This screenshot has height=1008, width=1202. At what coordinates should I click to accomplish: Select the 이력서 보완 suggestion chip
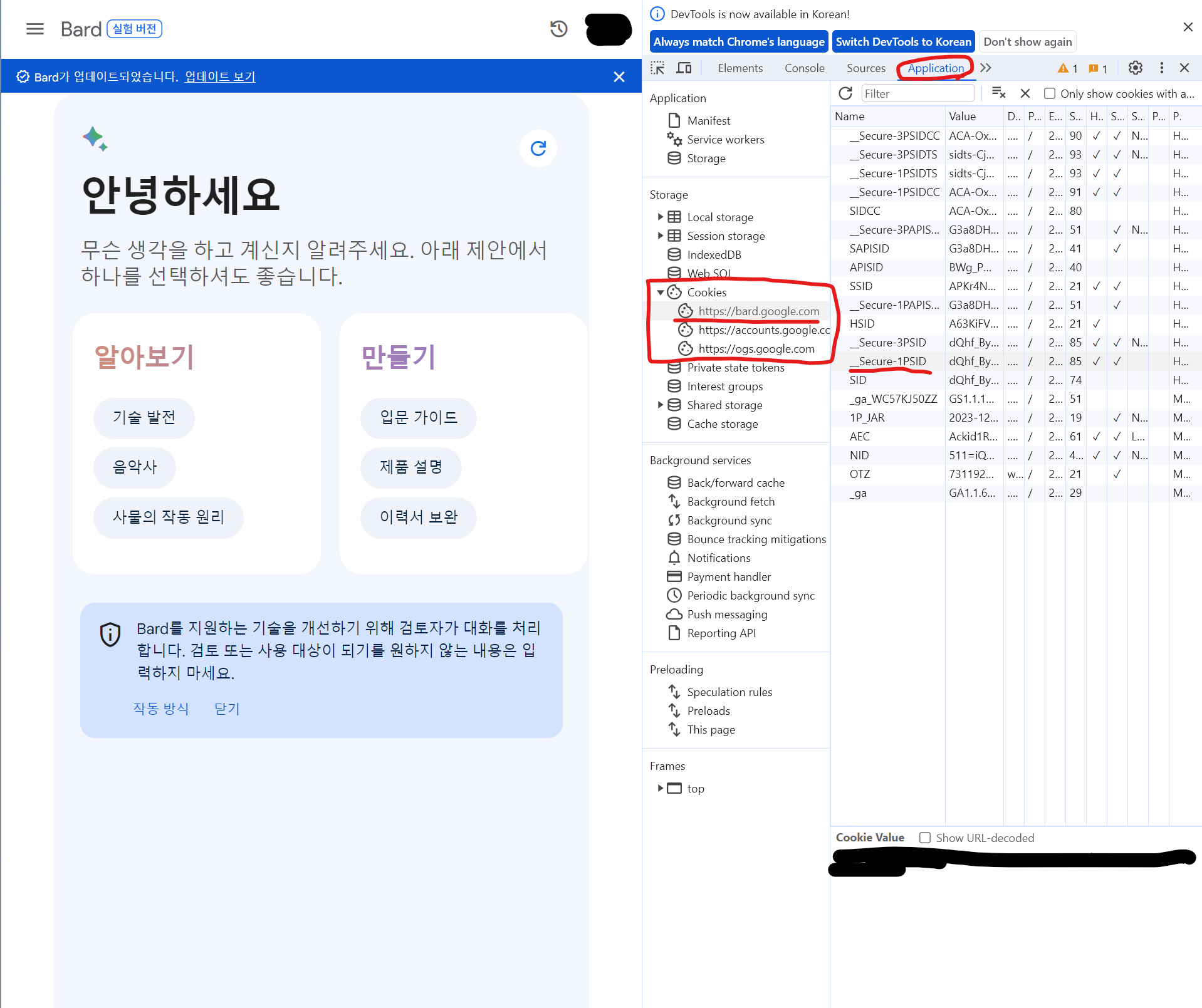(418, 517)
